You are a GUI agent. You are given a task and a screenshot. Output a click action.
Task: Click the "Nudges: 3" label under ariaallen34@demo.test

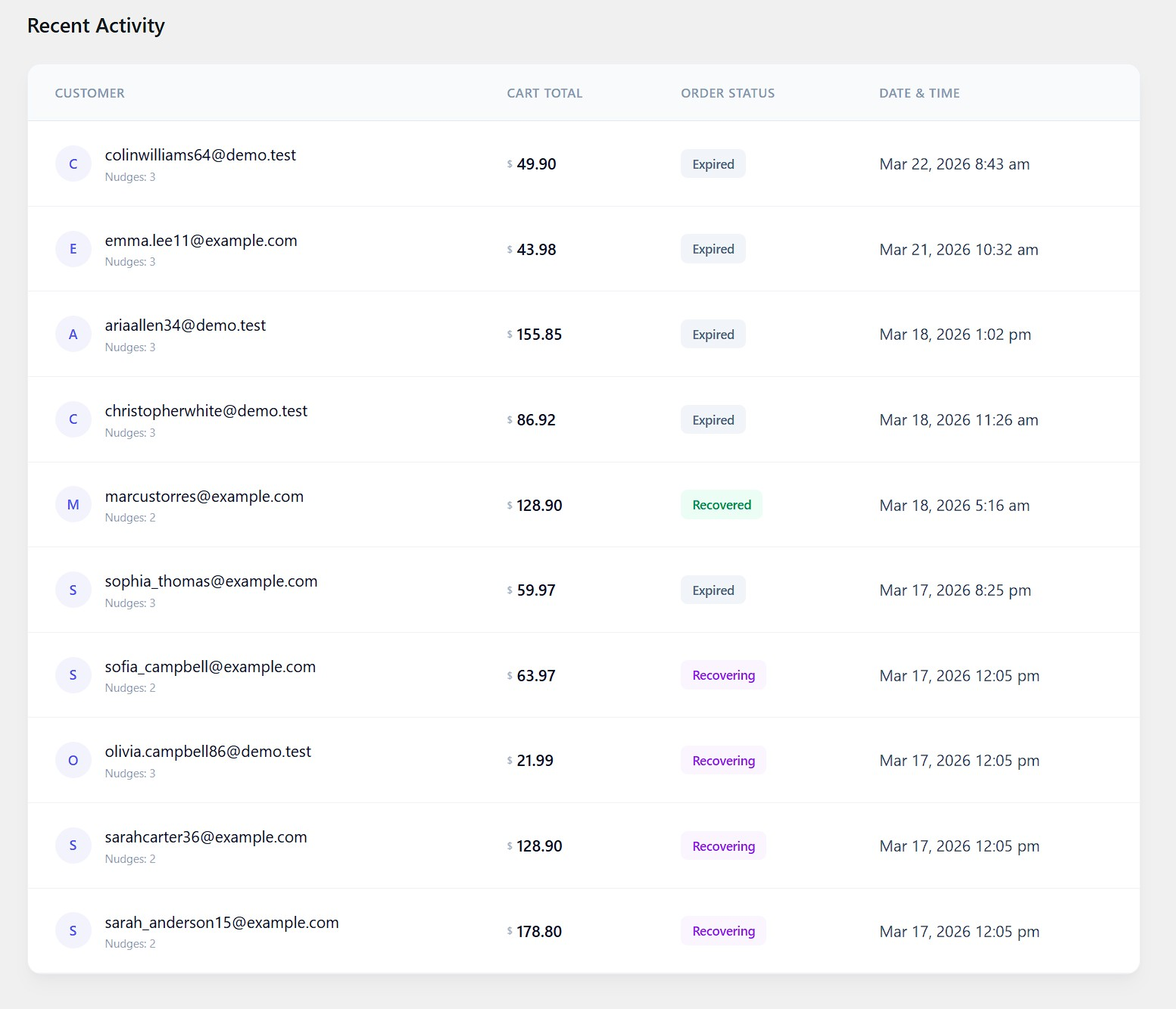130,347
